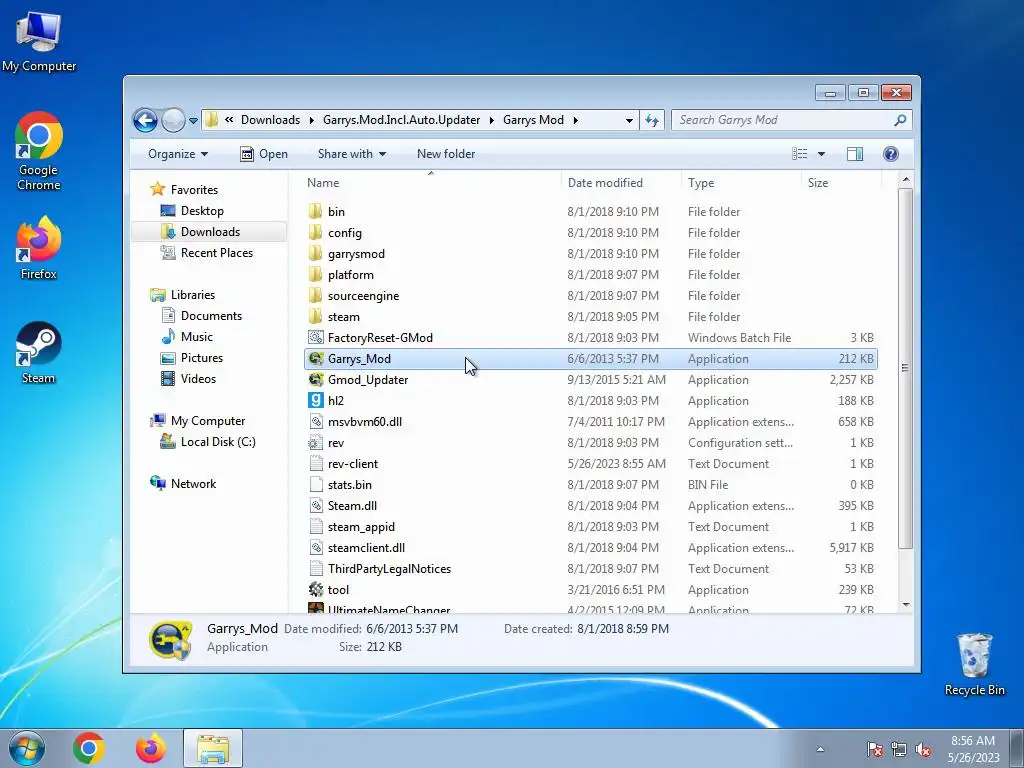
Task: Open Explorer help icon
Action: pos(890,154)
